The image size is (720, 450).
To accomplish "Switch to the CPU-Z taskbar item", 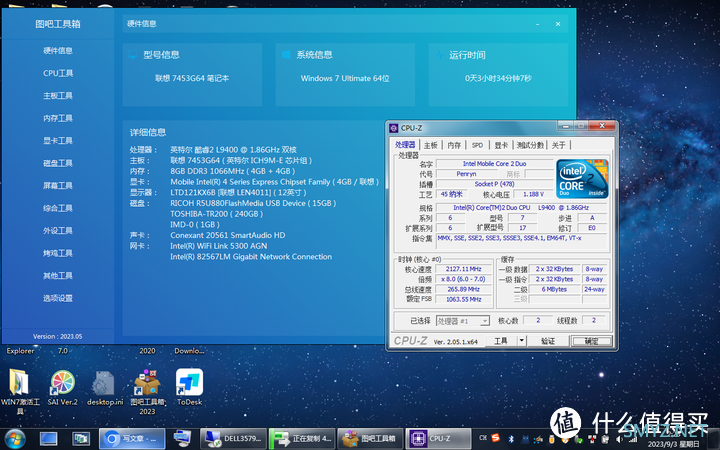I will point(439,439).
